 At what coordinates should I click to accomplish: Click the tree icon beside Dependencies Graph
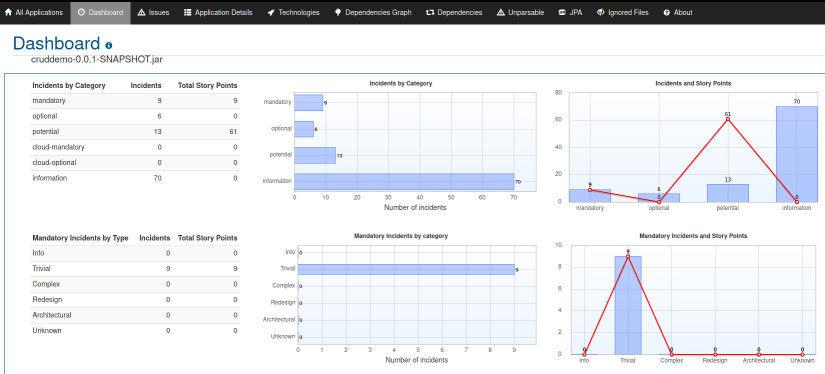coord(338,12)
